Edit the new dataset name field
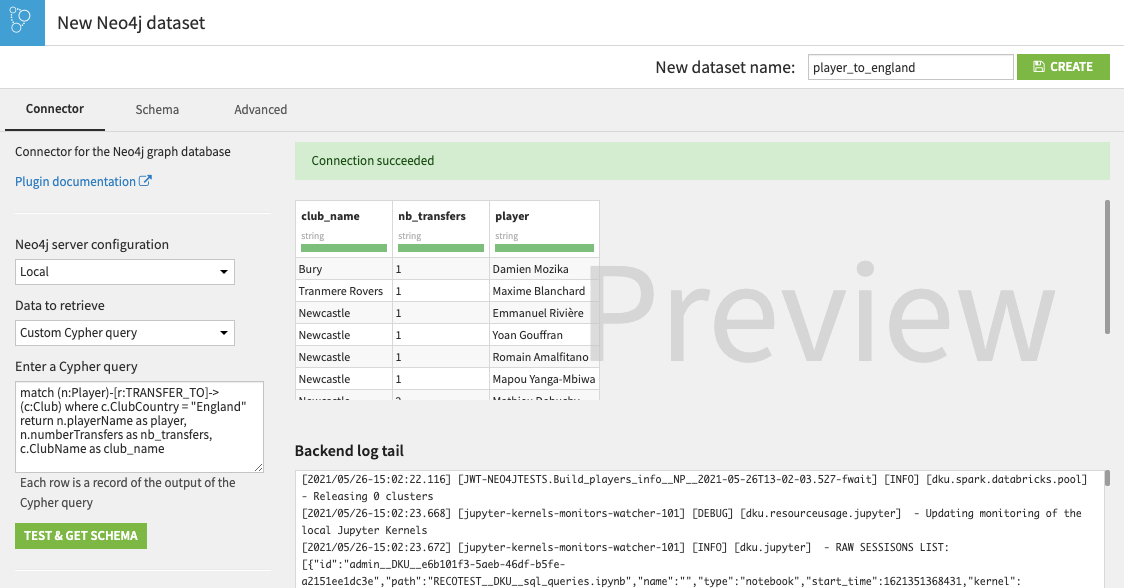The height and width of the screenshot is (588, 1124). (x=910, y=67)
